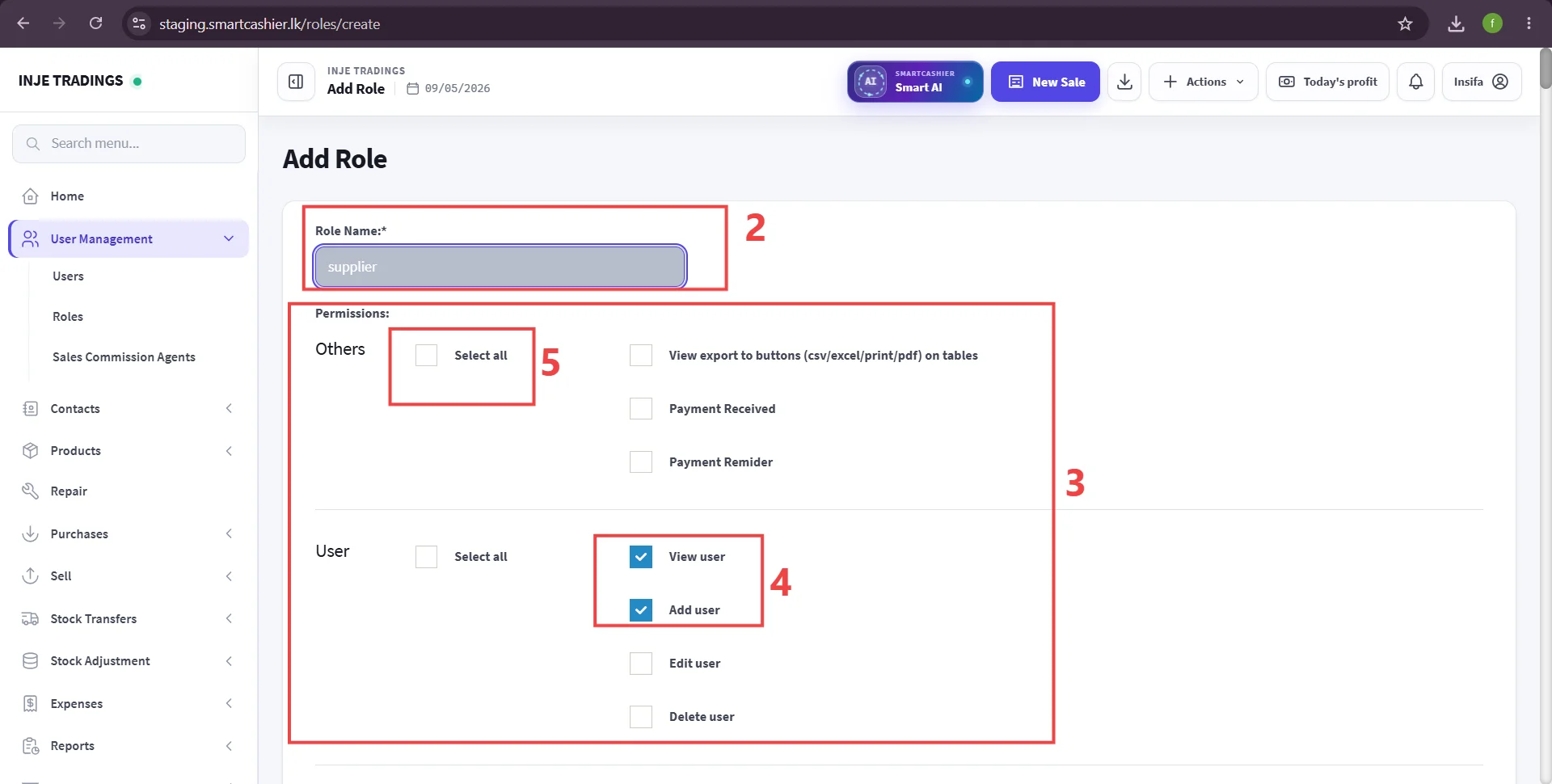
Task: Click the green profile avatar in Chrome toolbar
Action: pos(1492,23)
